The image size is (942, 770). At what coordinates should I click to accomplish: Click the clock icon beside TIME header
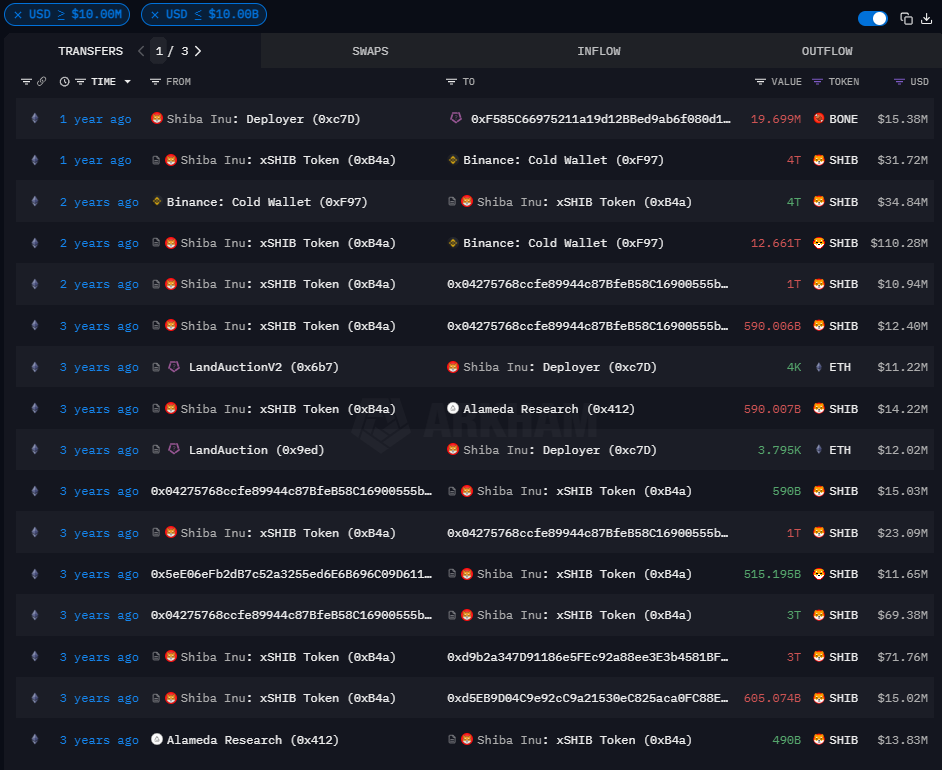click(65, 82)
